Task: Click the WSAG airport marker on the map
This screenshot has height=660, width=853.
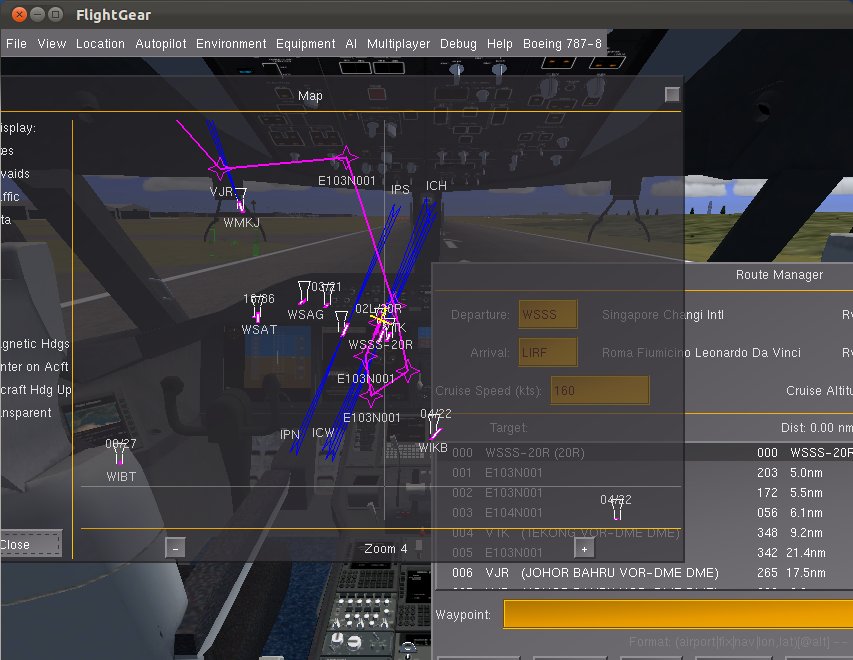Action: click(304, 292)
